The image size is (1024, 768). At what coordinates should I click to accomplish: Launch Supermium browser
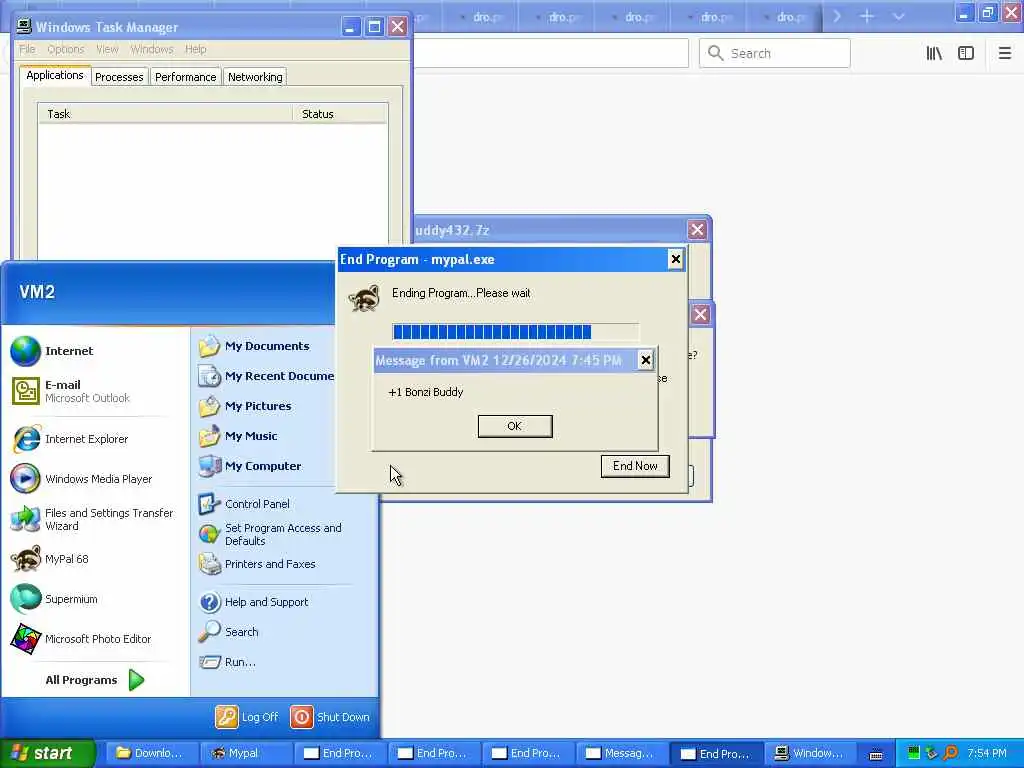tap(54, 599)
